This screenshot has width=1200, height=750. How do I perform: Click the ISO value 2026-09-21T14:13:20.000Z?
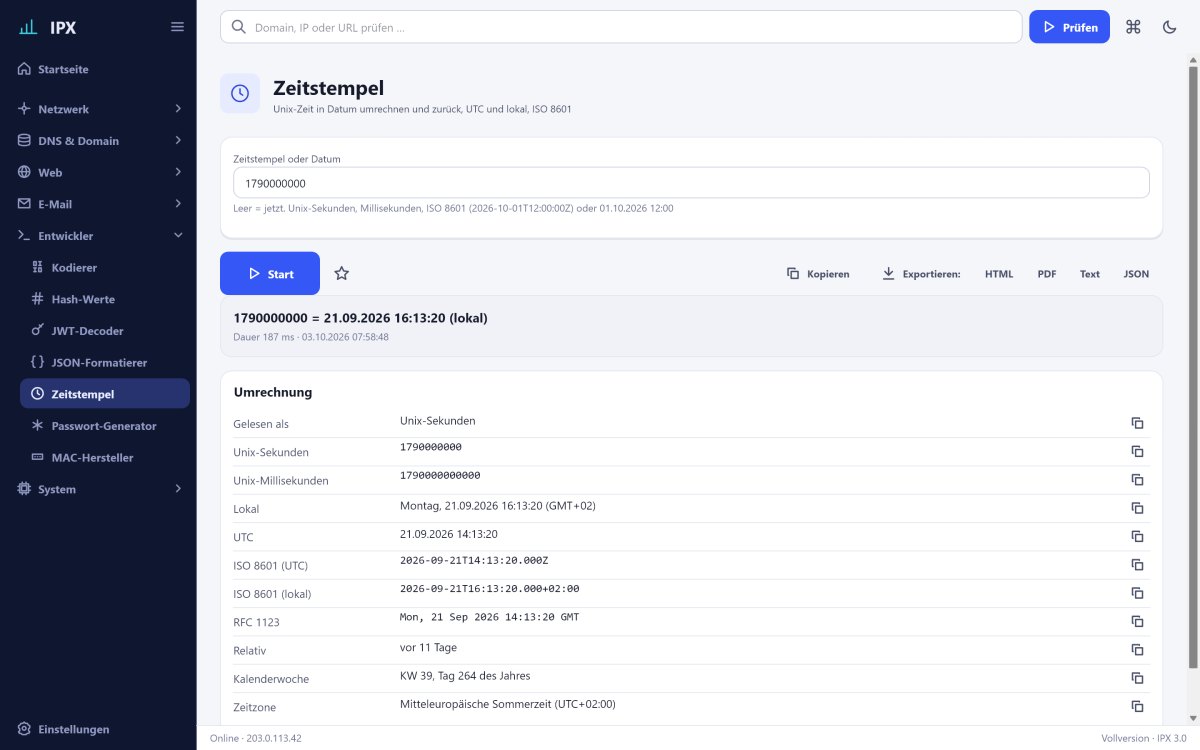point(474,560)
